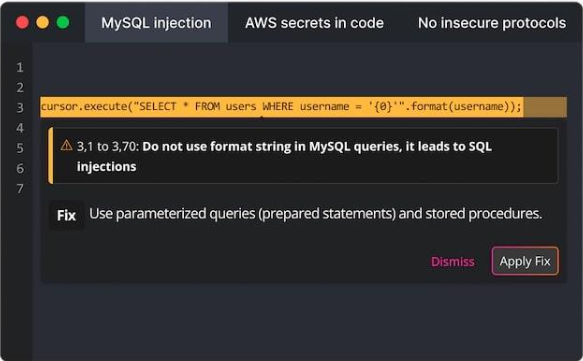Click the parameterized queries fix description
The image size is (583, 361).
point(315,214)
